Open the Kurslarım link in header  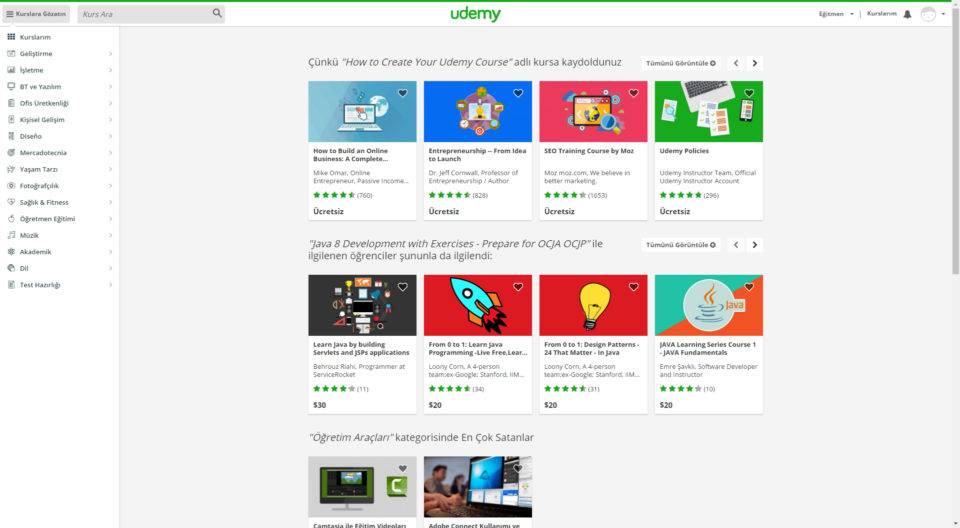[x=881, y=14]
